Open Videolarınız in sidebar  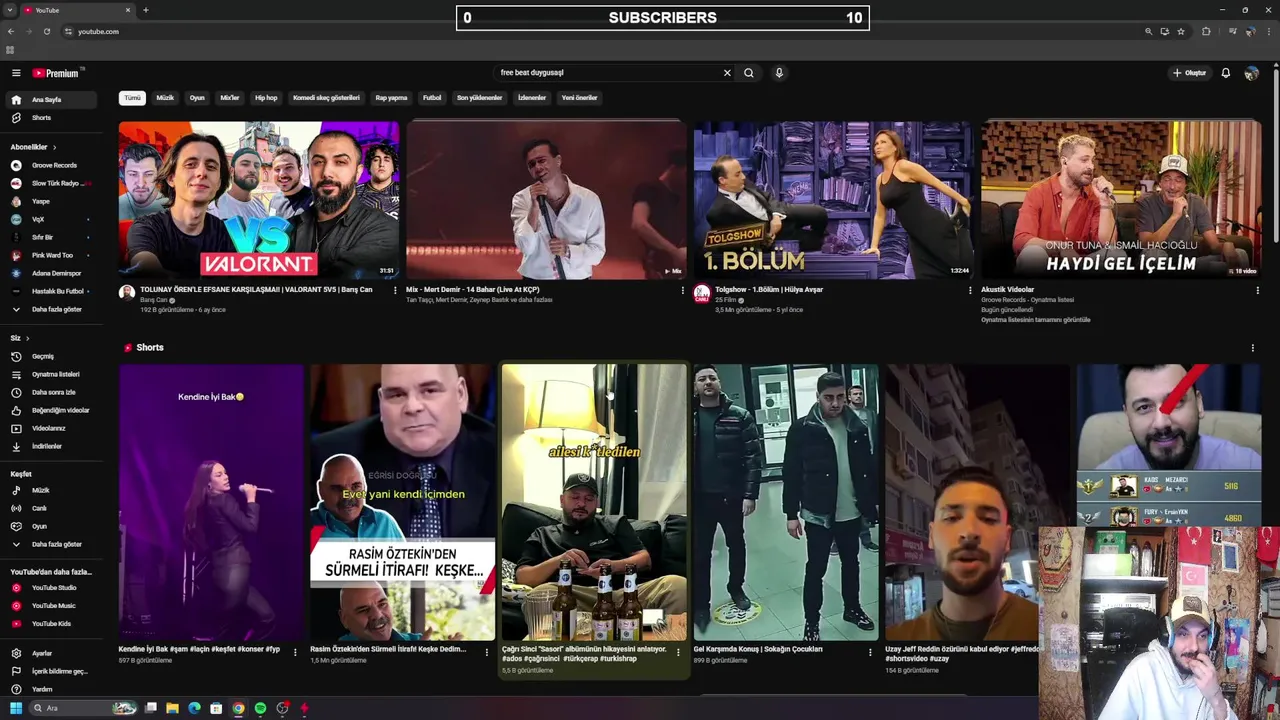point(50,428)
